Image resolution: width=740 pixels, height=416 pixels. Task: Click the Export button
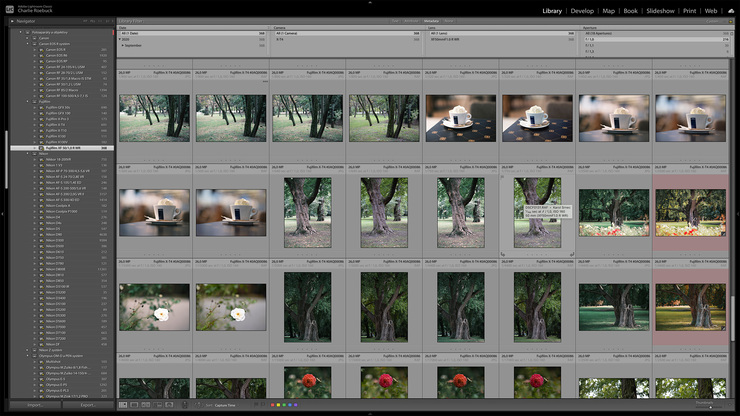pos(88,405)
